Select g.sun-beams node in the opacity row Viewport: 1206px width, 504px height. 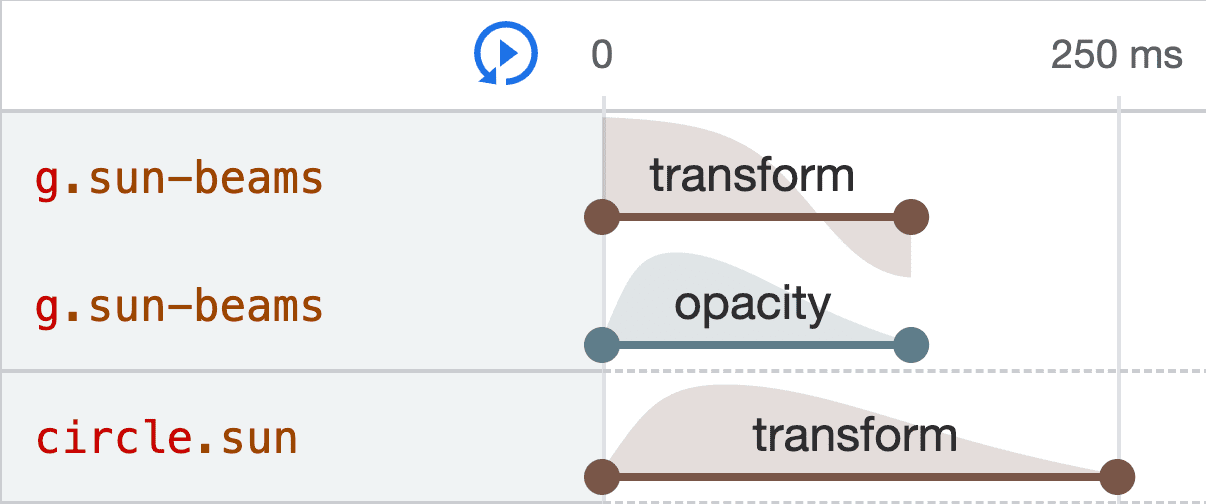pos(180,308)
